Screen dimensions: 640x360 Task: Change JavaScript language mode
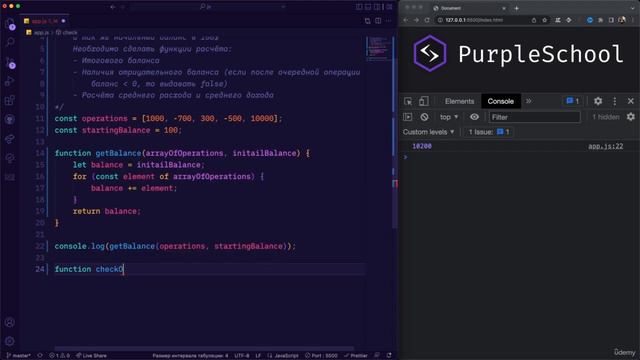tap(283, 356)
